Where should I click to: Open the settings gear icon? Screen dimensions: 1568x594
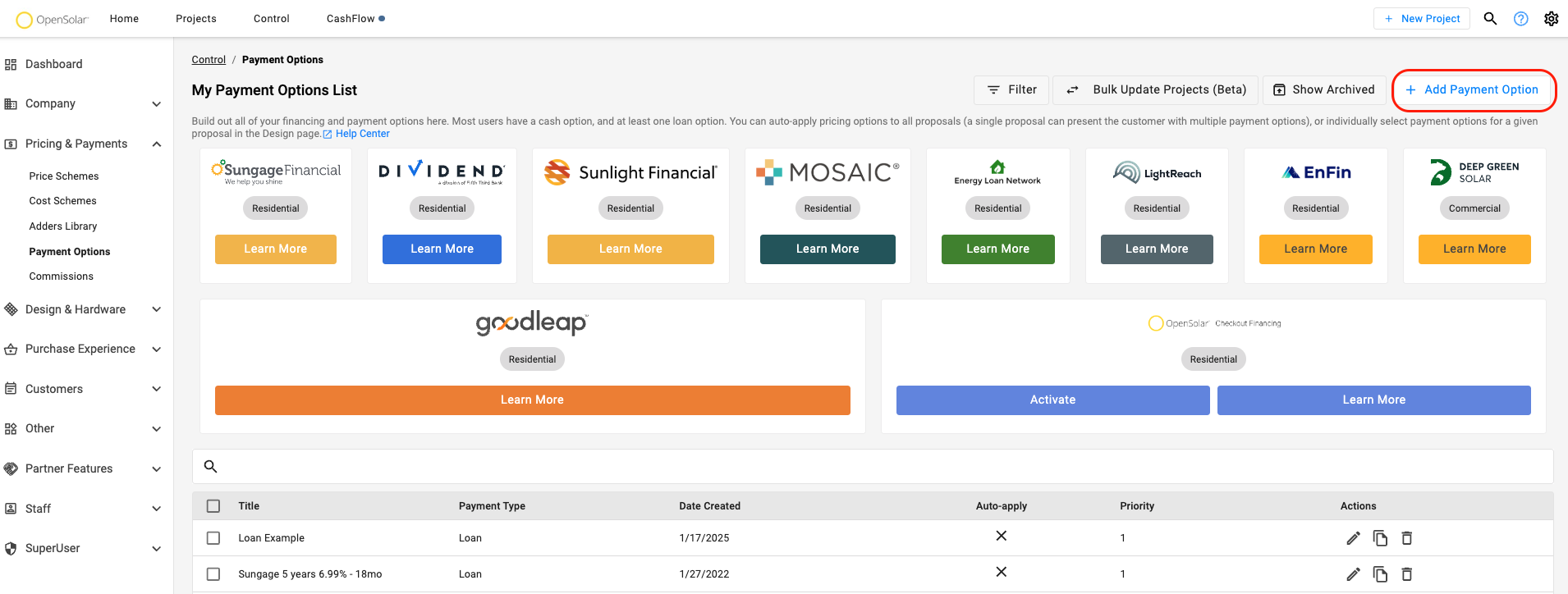(x=1551, y=18)
